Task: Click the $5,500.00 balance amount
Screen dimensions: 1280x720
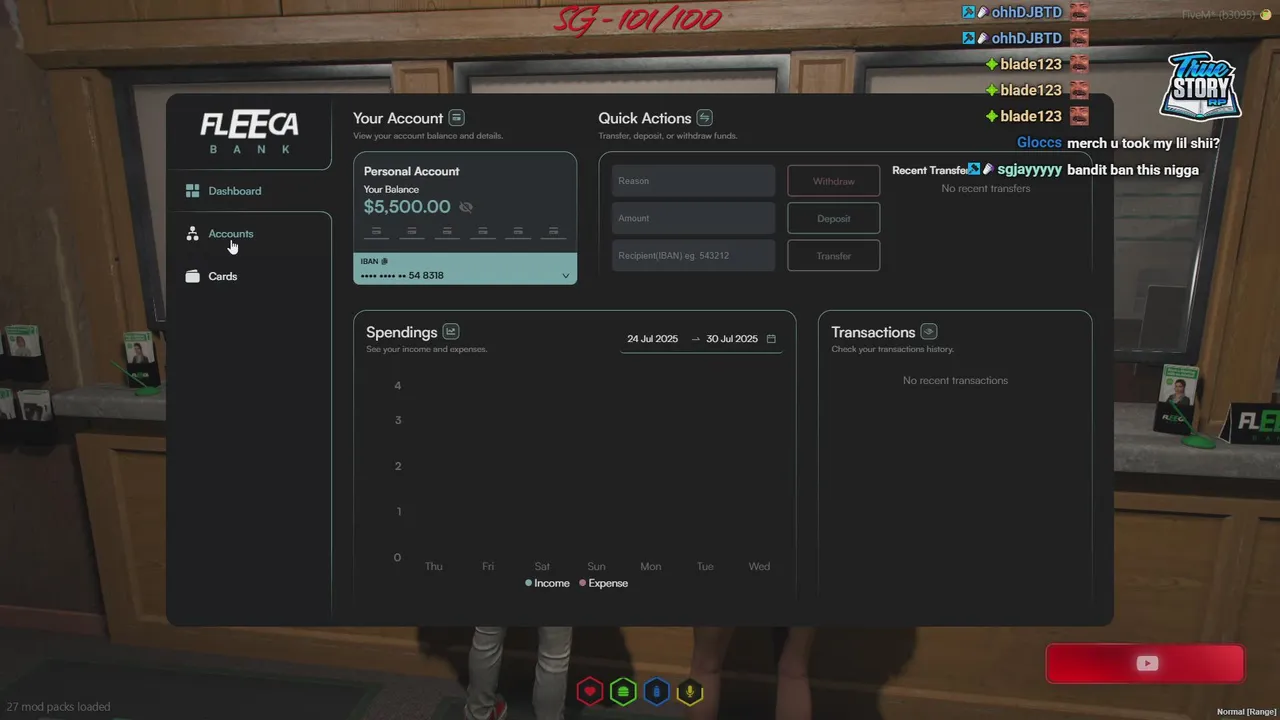Action: pos(407,207)
